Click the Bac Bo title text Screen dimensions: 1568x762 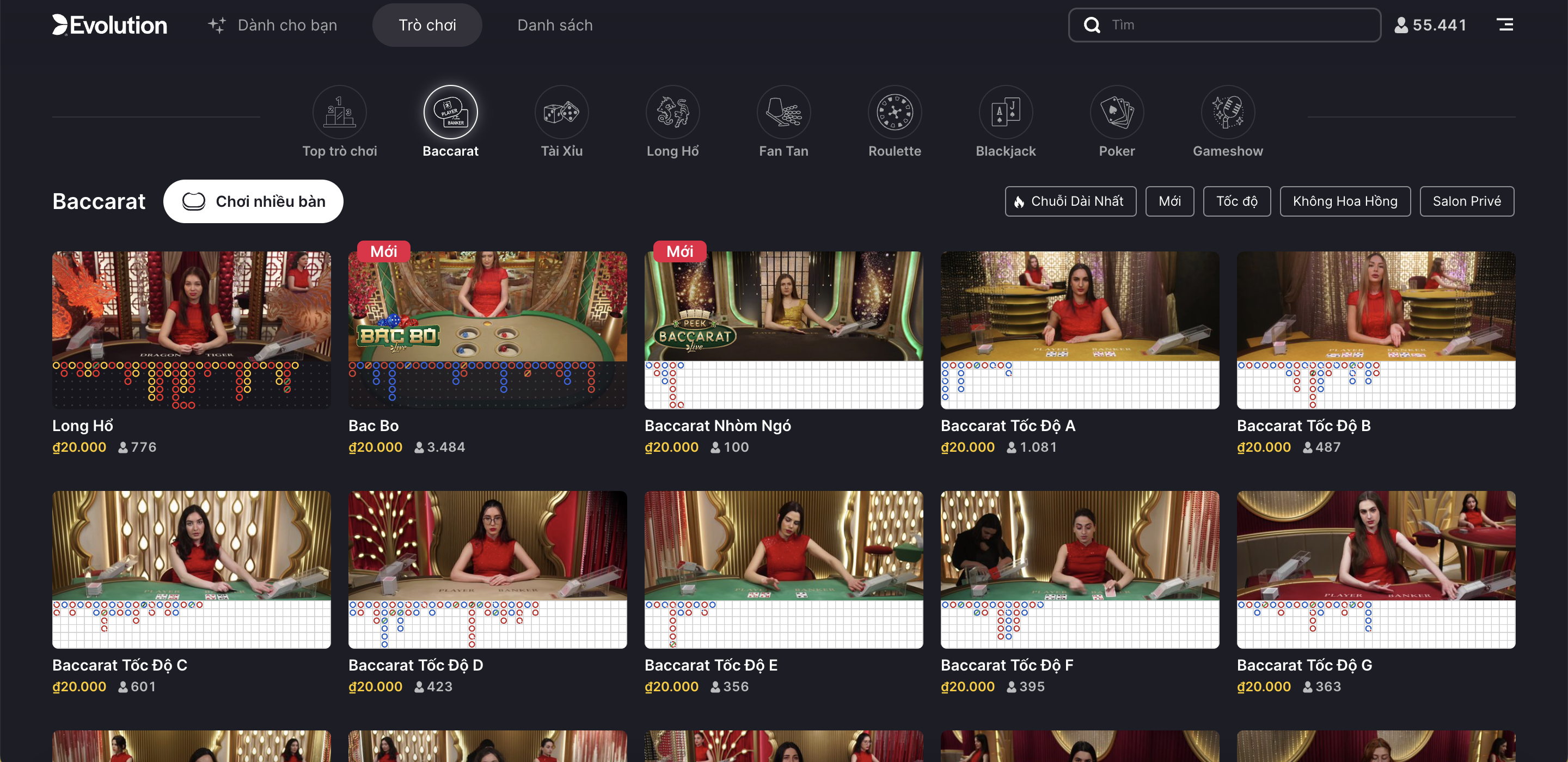[373, 426]
